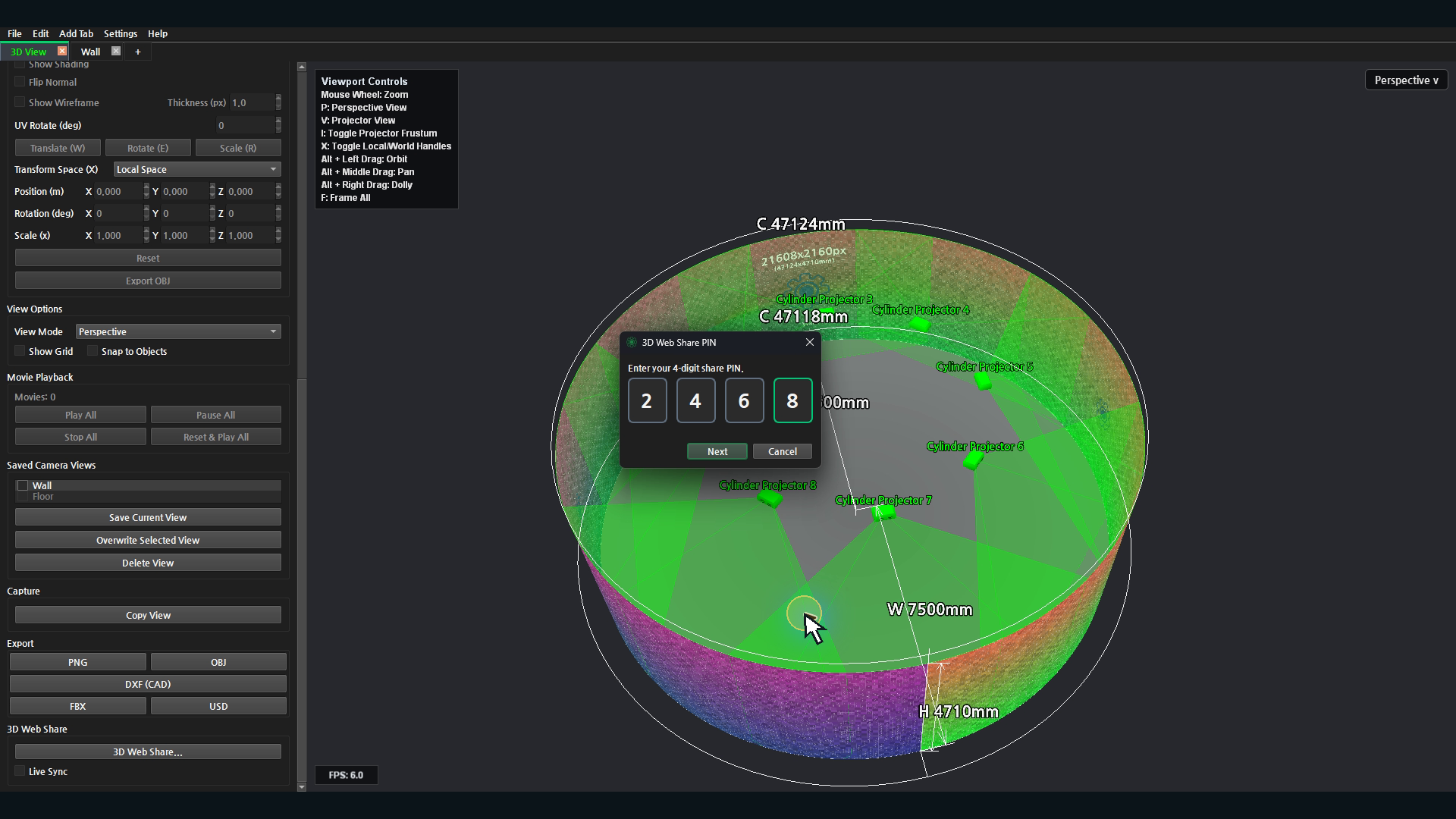Click Export OBJ button in transform panel

pos(148,281)
